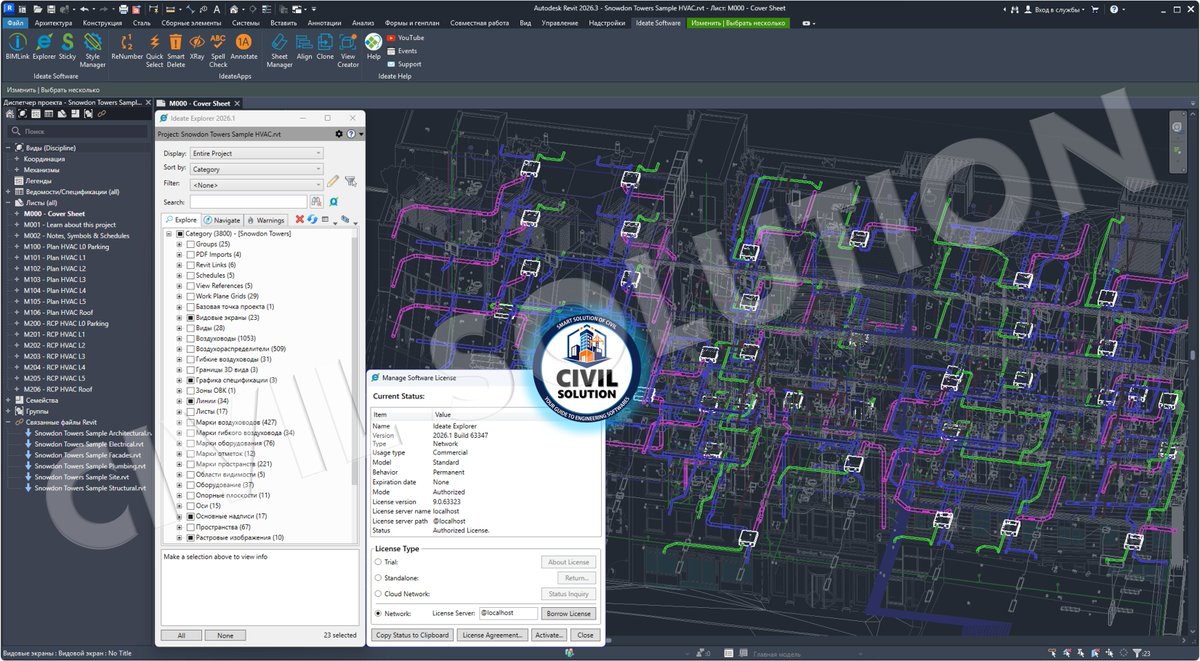The height and width of the screenshot is (661, 1200).
Task: Open Ideate Explorer from the ribbon
Action: (44, 47)
